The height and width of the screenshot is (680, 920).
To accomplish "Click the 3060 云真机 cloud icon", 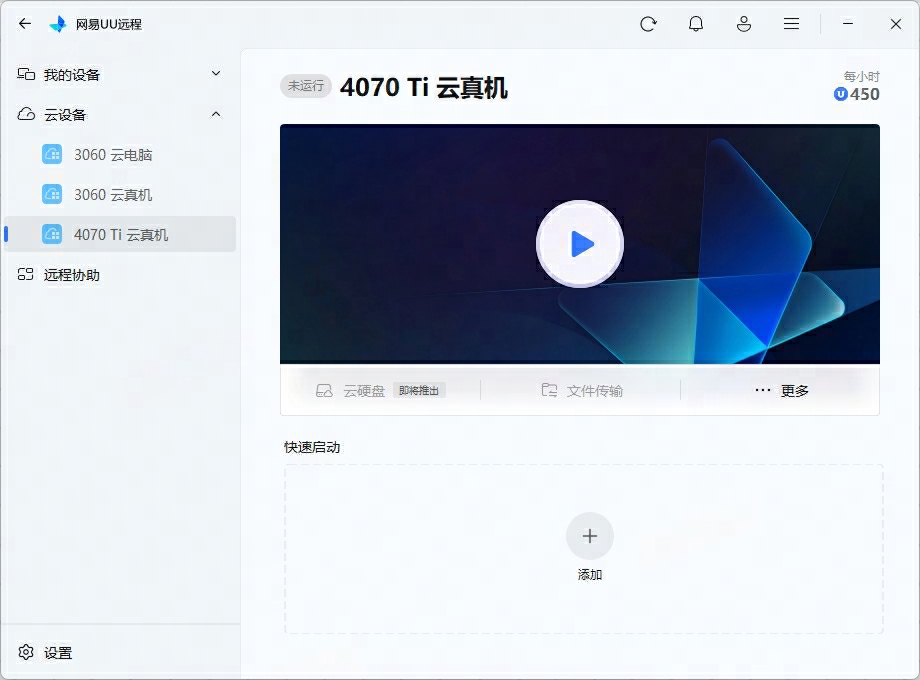I will pyautogui.click(x=52, y=194).
